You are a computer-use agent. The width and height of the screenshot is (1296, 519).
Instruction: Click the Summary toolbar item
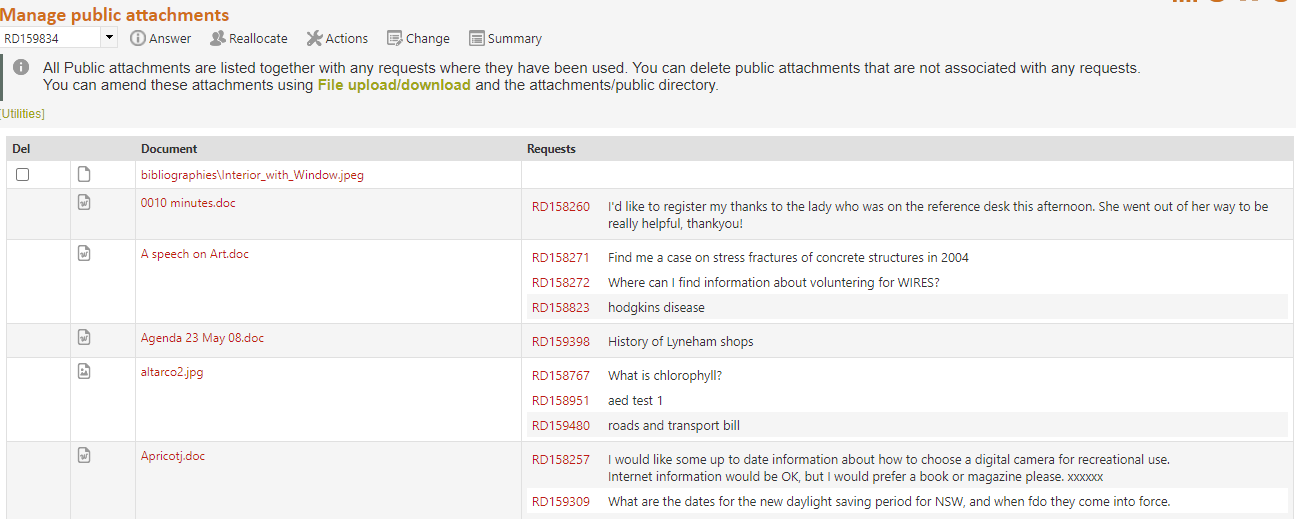[505, 38]
